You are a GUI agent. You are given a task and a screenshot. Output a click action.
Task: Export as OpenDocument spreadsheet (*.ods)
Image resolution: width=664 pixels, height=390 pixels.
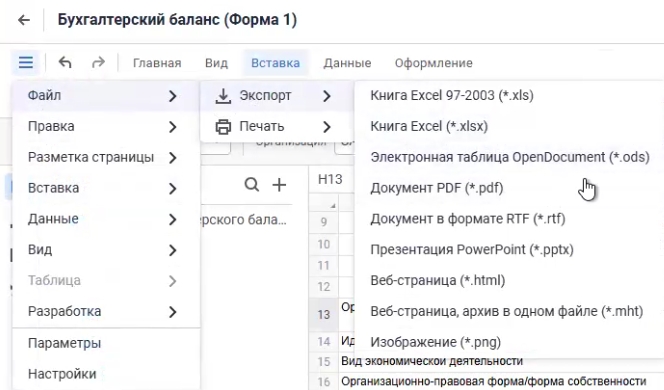click(x=509, y=158)
